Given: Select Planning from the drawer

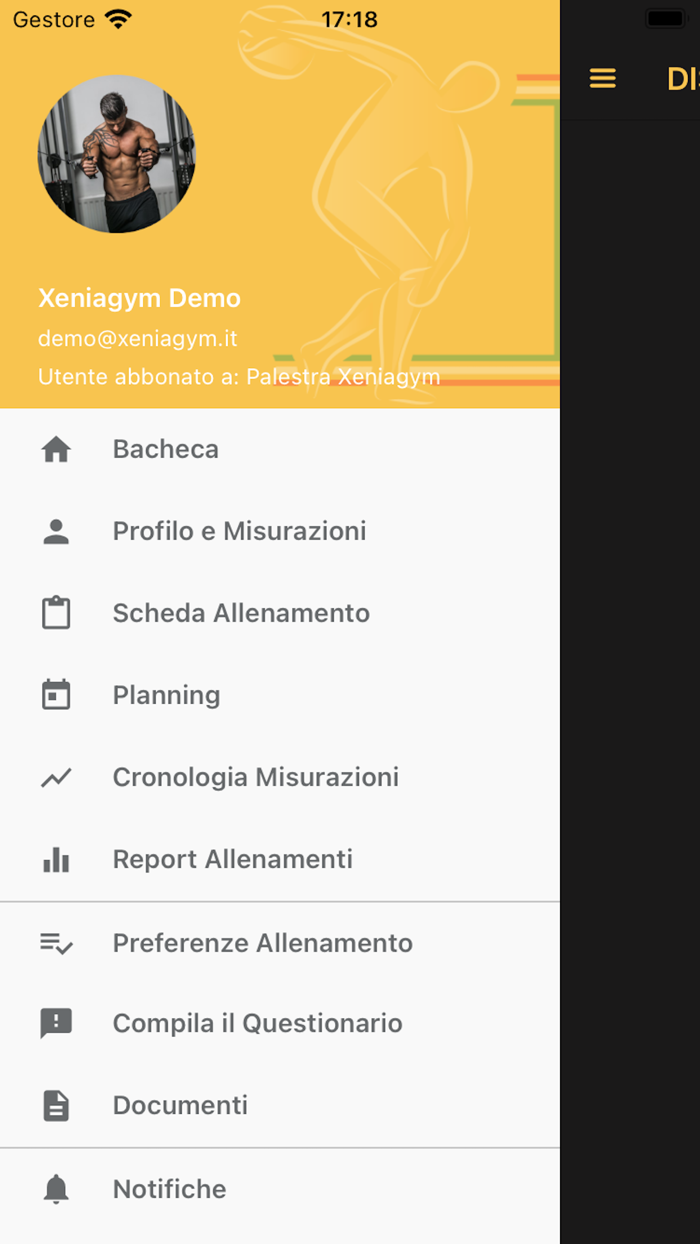Looking at the screenshot, I should (x=166, y=695).
